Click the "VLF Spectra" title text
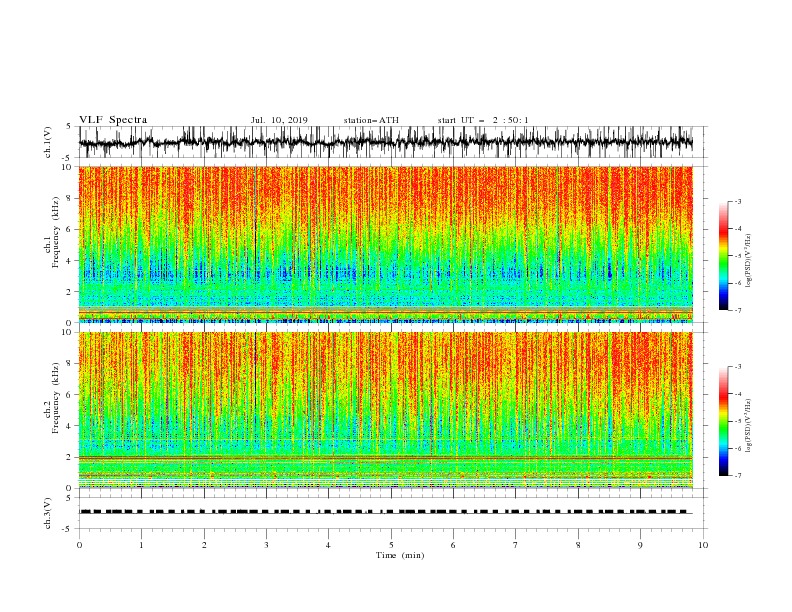This screenshot has height=612, width=792. tap(113, 120)
